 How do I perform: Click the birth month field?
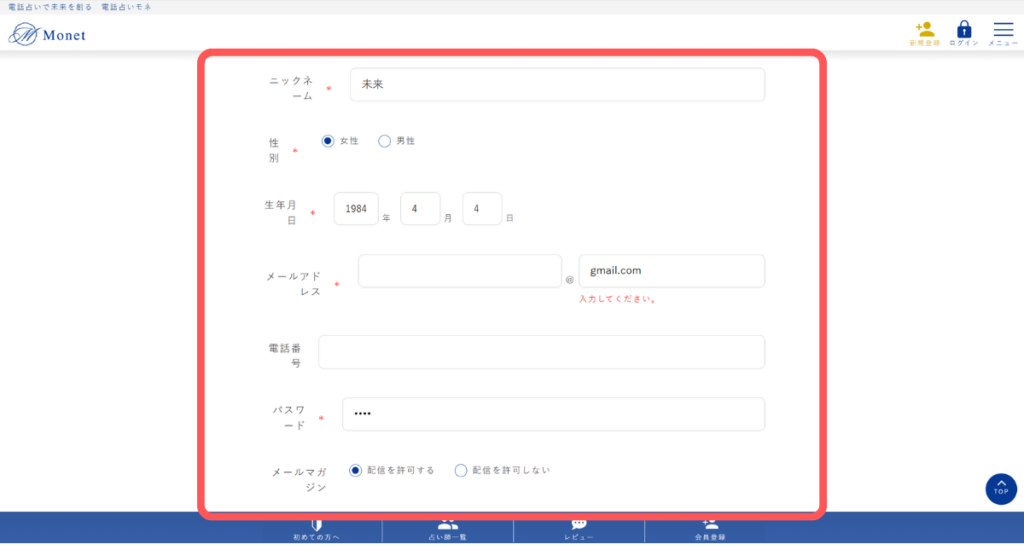pyautogui.click(x=420, y=209)
